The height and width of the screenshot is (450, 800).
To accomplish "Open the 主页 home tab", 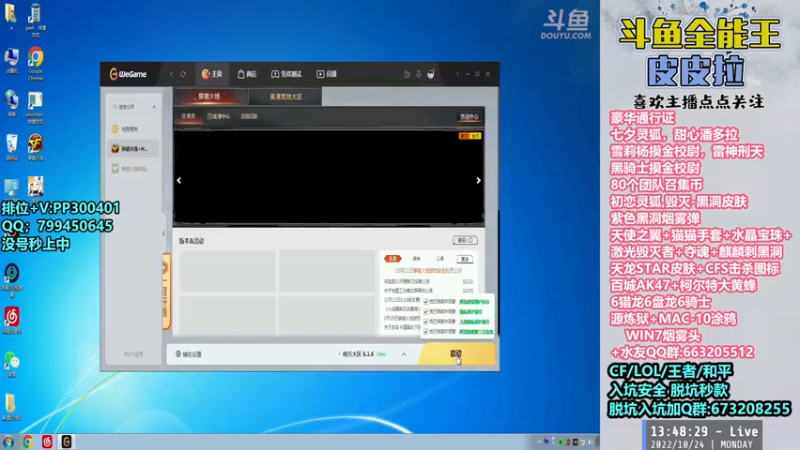I will [x=212, y=74].
